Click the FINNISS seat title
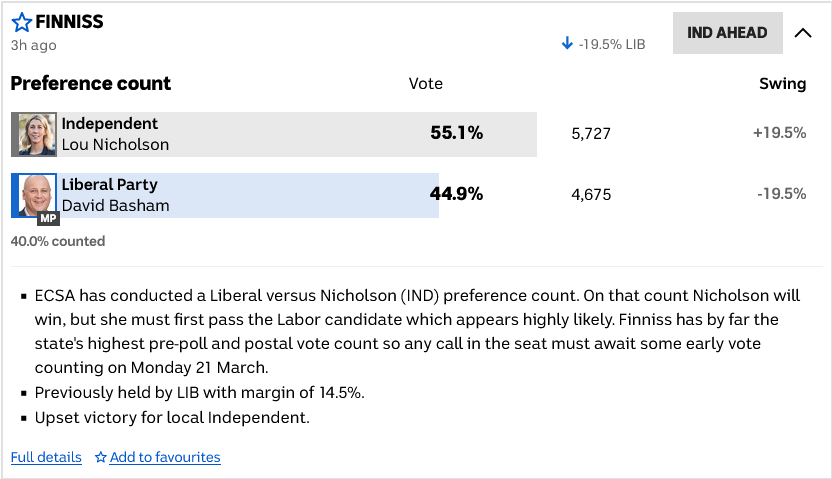This screenshot has width=832, height=479. click(69, 21)
